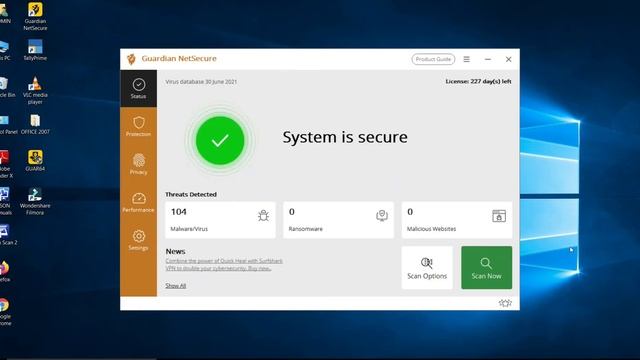Screen dimensions: 640x360
Task: Click the Product Guide button
Action: [x=433, y=59]
